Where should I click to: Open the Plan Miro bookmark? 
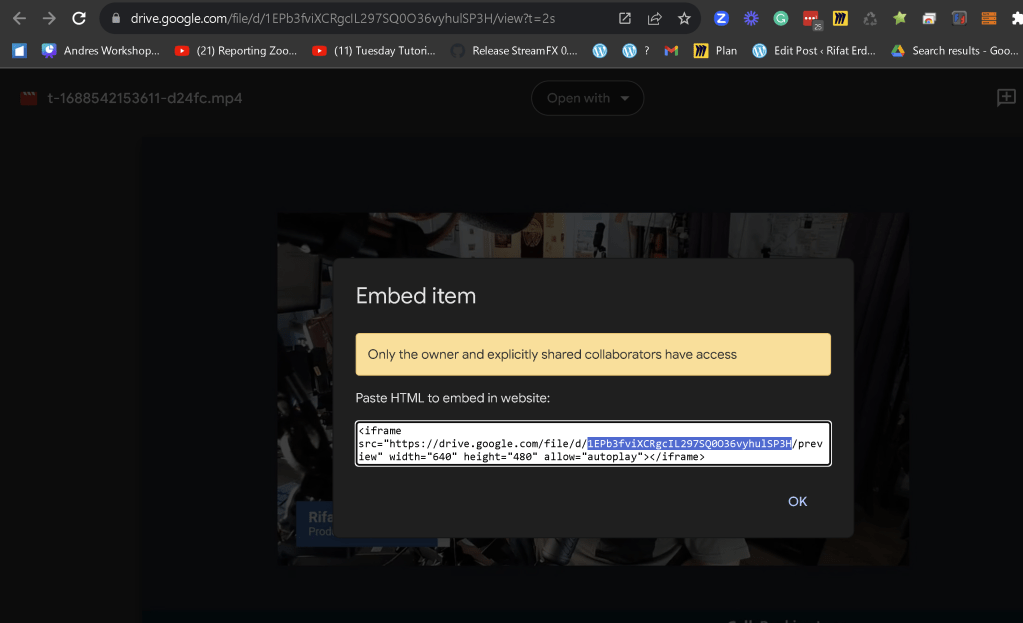[x=715, y=50]
